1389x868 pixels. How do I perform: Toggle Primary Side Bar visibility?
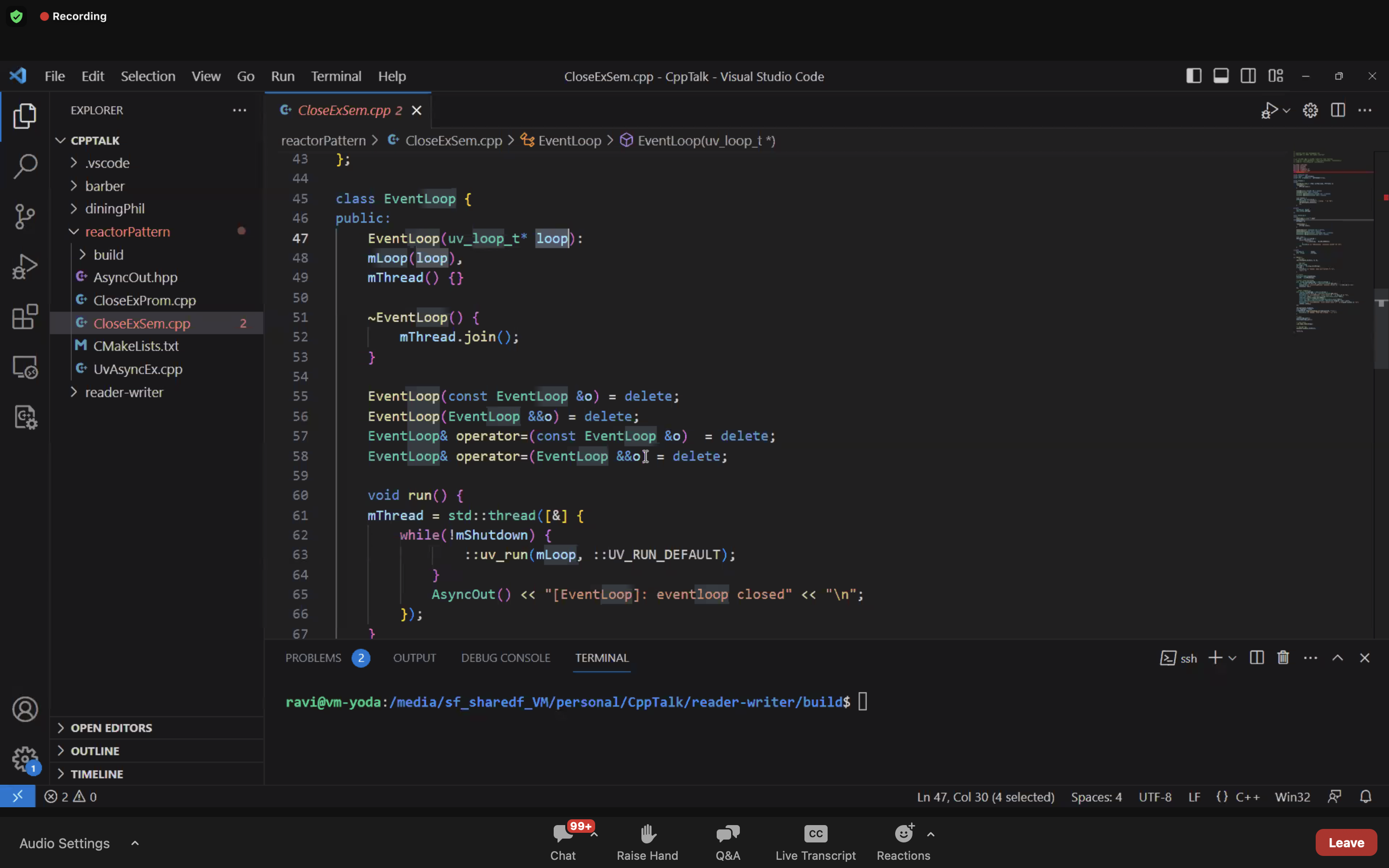tap(1194, 76)
